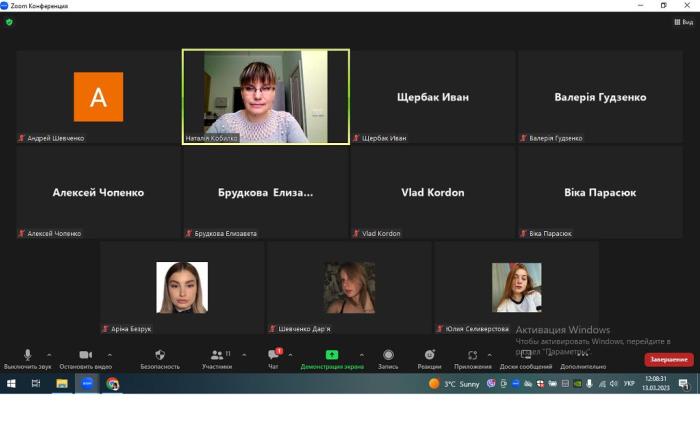Open the Вид view menu at top right
700x442 pixels.
tap(683, 21)
